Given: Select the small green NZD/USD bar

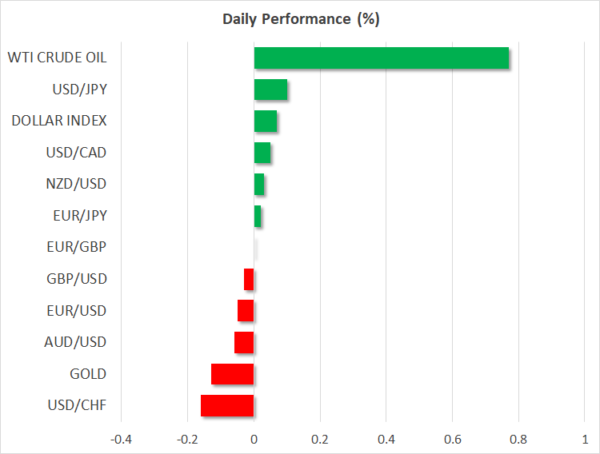Looking at the screenshot, I should pos(259,184).
